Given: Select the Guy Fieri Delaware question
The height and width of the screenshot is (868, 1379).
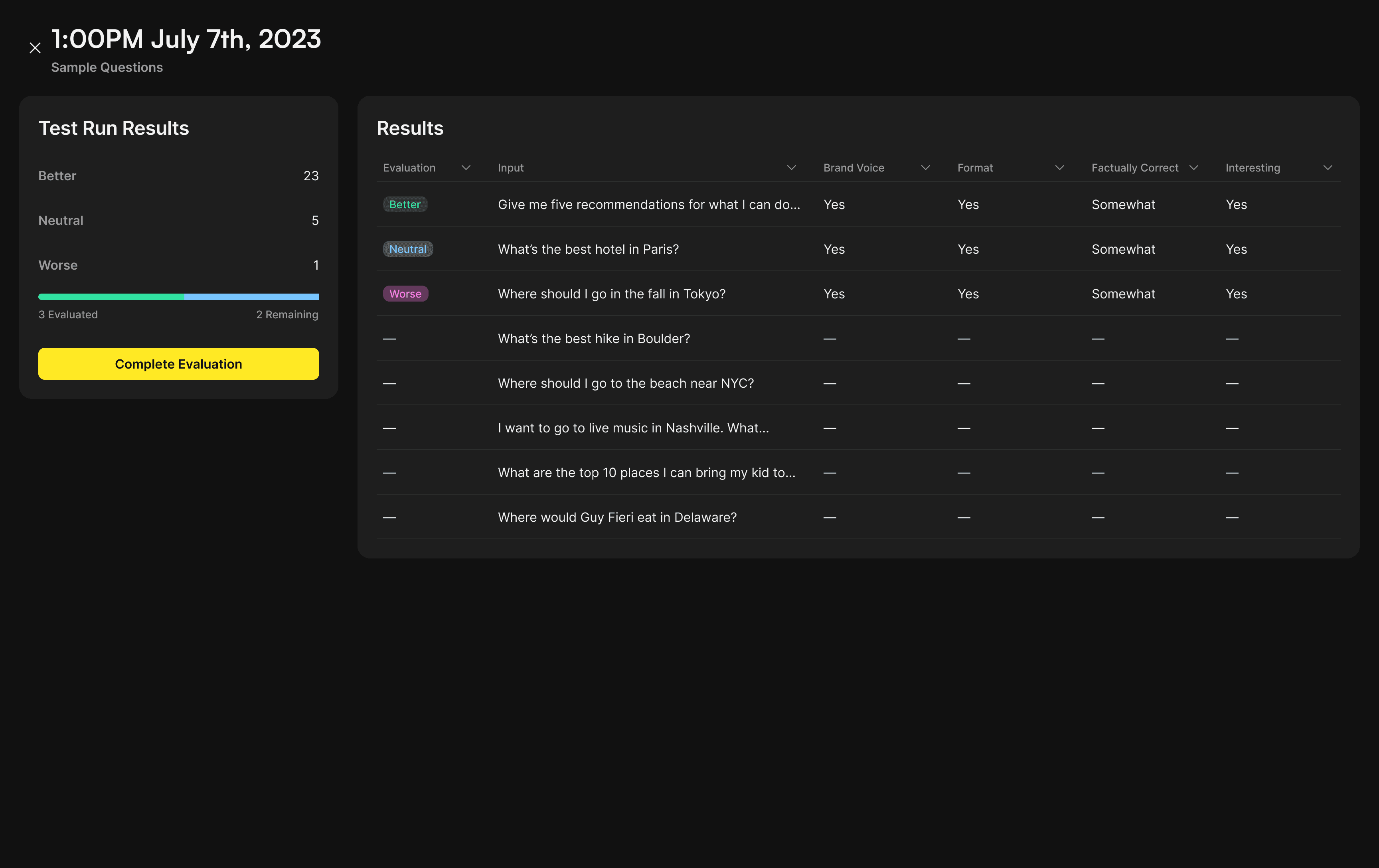Looking at the screenshot, I should [617, 517].
